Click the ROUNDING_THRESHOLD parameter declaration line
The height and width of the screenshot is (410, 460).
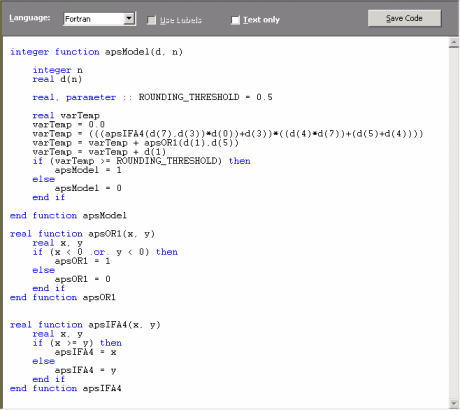pyautogui.click(x=152, y=97)
